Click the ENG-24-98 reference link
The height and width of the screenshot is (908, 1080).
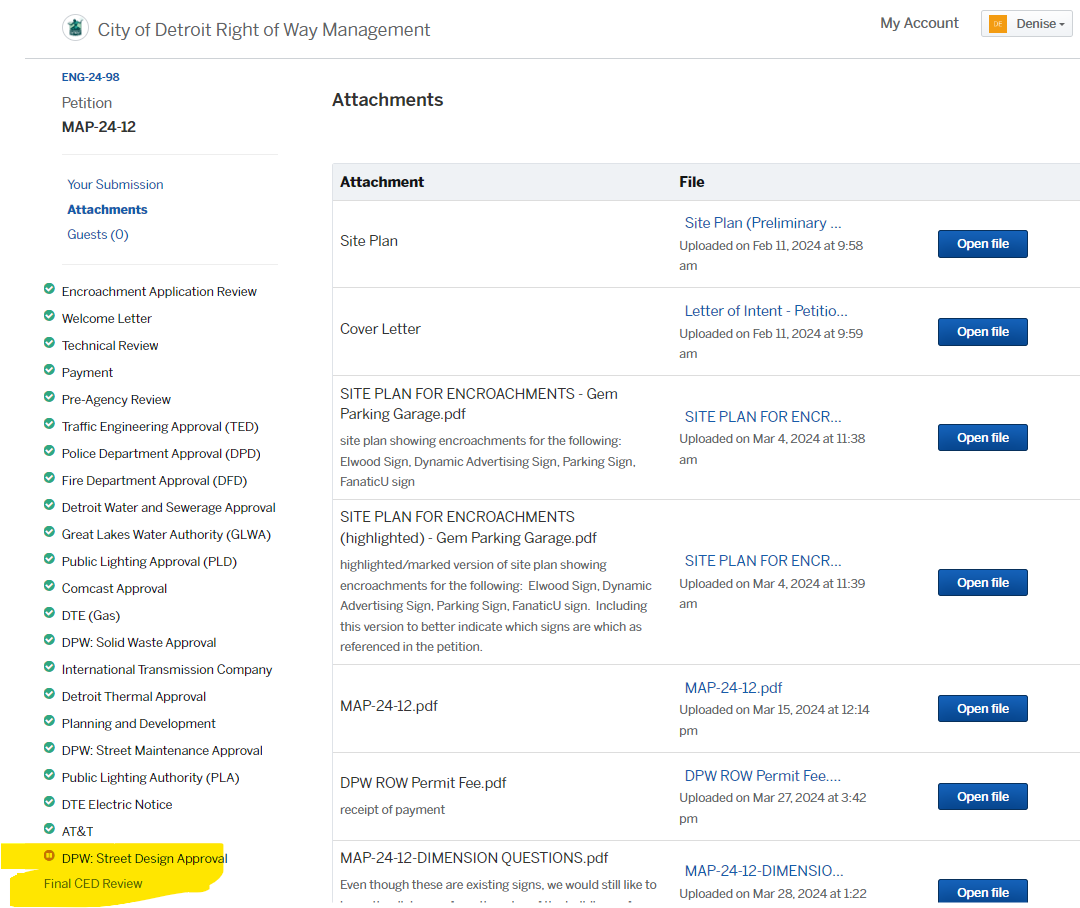tap(91, 77)
